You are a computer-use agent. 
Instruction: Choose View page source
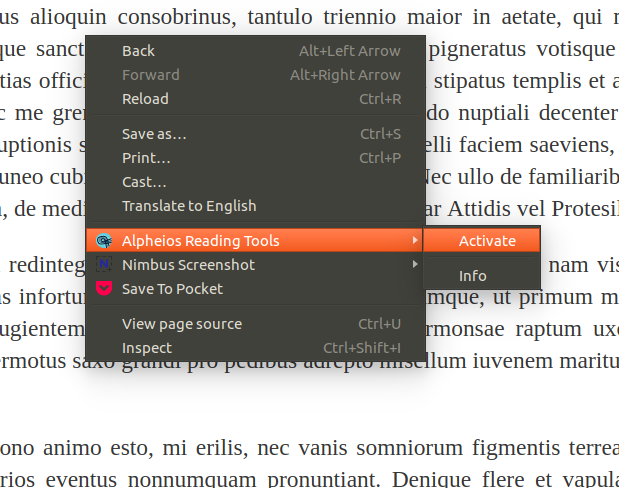[256, 324]
